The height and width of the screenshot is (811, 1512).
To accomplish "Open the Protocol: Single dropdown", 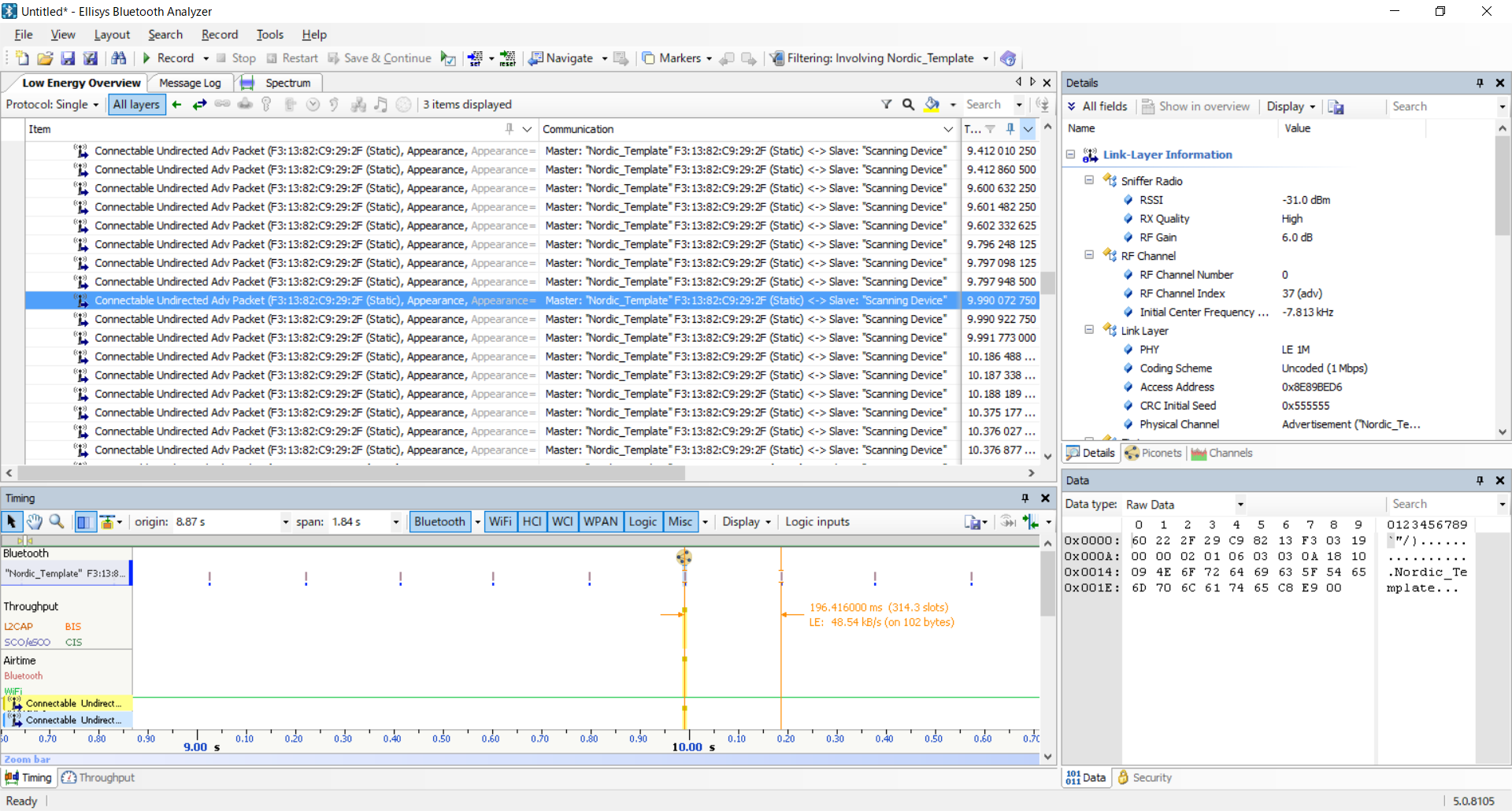I will 52,104.
